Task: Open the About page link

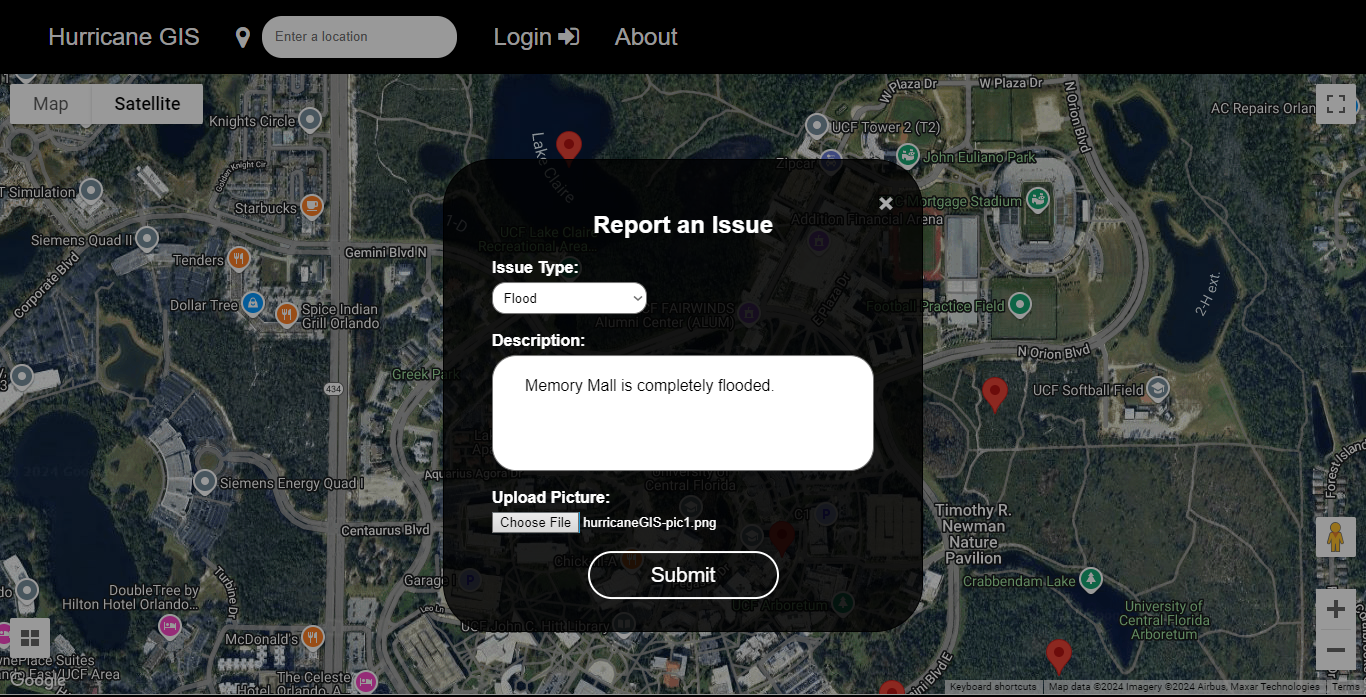Action: tap(646, 37)
